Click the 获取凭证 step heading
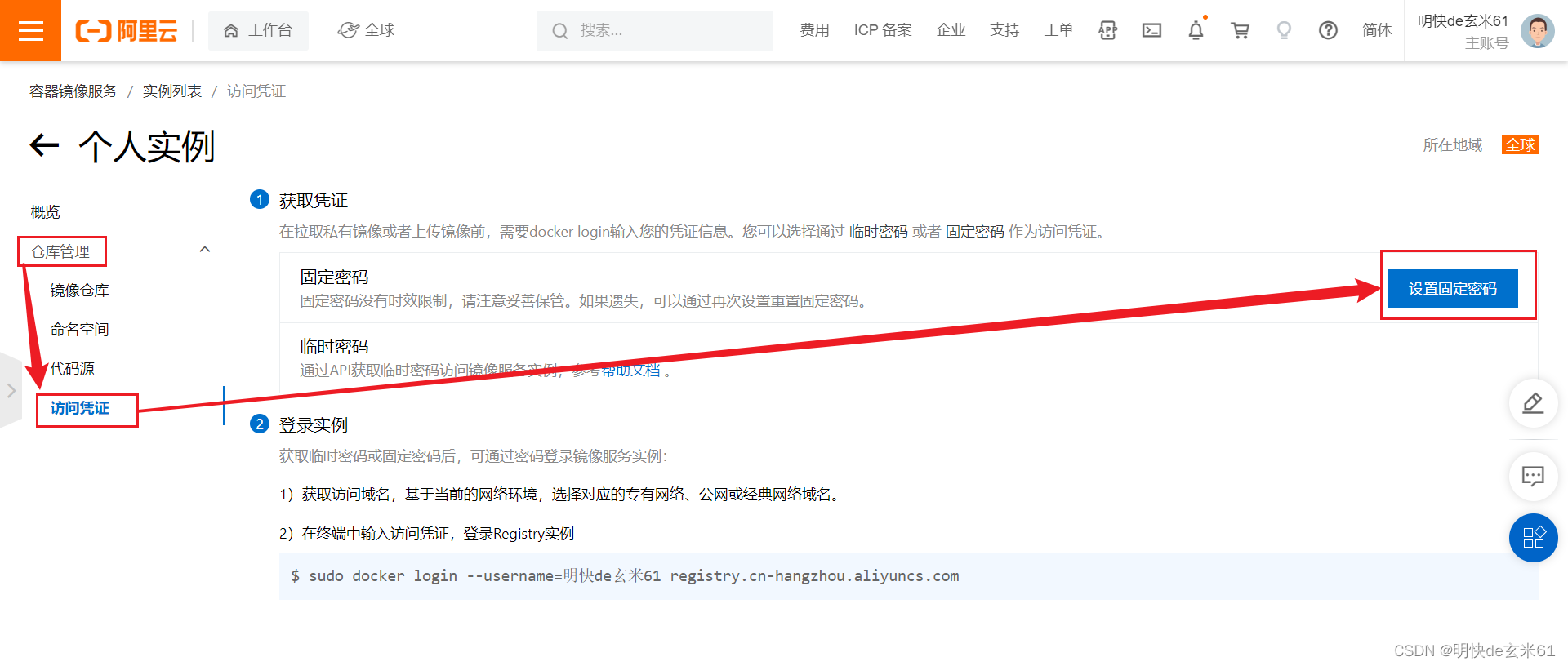This screenshot has height=666, width=1568. [x=314, y=201]
